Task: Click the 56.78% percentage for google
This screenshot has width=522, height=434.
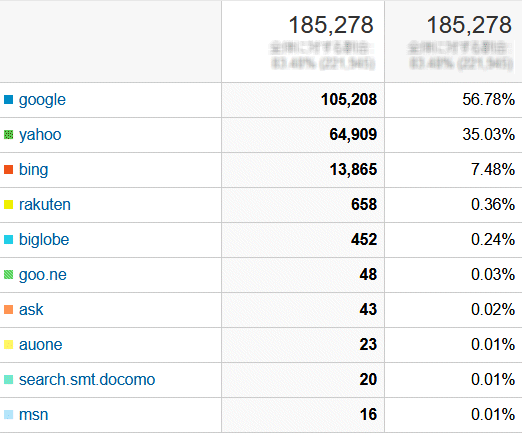Action: click(x=489, y=100)
